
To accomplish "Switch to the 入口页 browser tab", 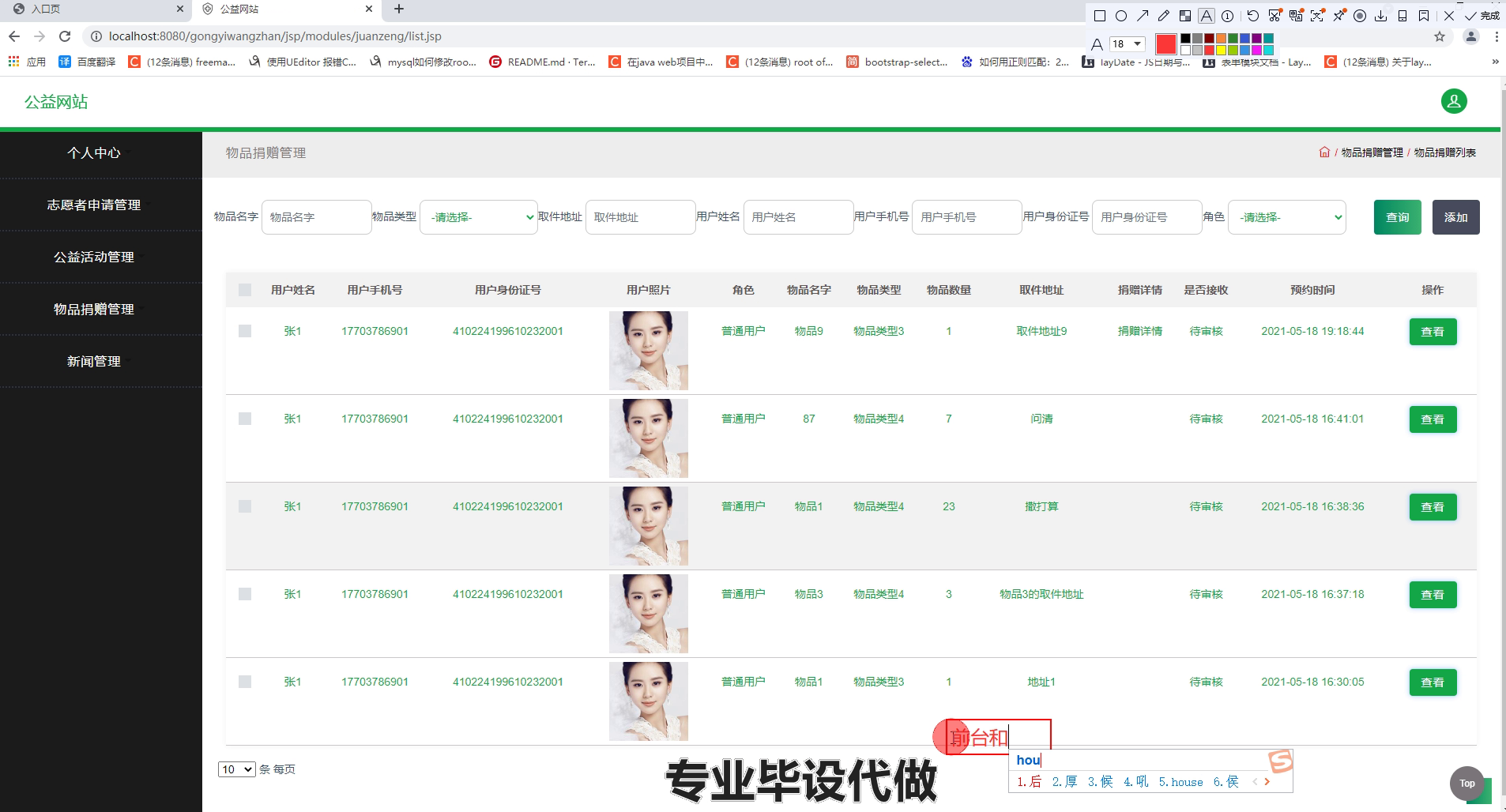I will coord(95,9).
